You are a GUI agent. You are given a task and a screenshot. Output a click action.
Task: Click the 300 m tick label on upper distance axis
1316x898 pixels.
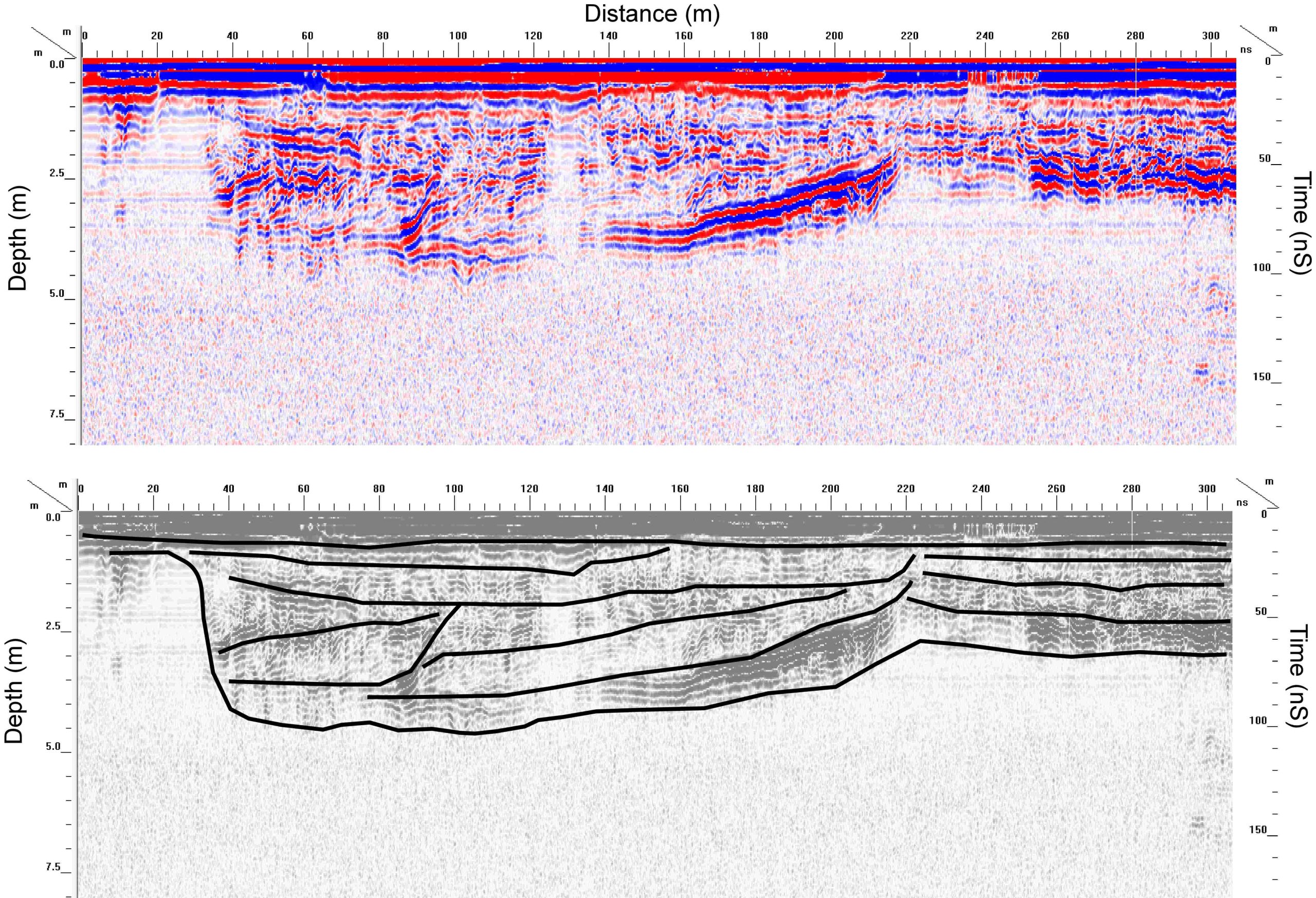point(1211,35)
